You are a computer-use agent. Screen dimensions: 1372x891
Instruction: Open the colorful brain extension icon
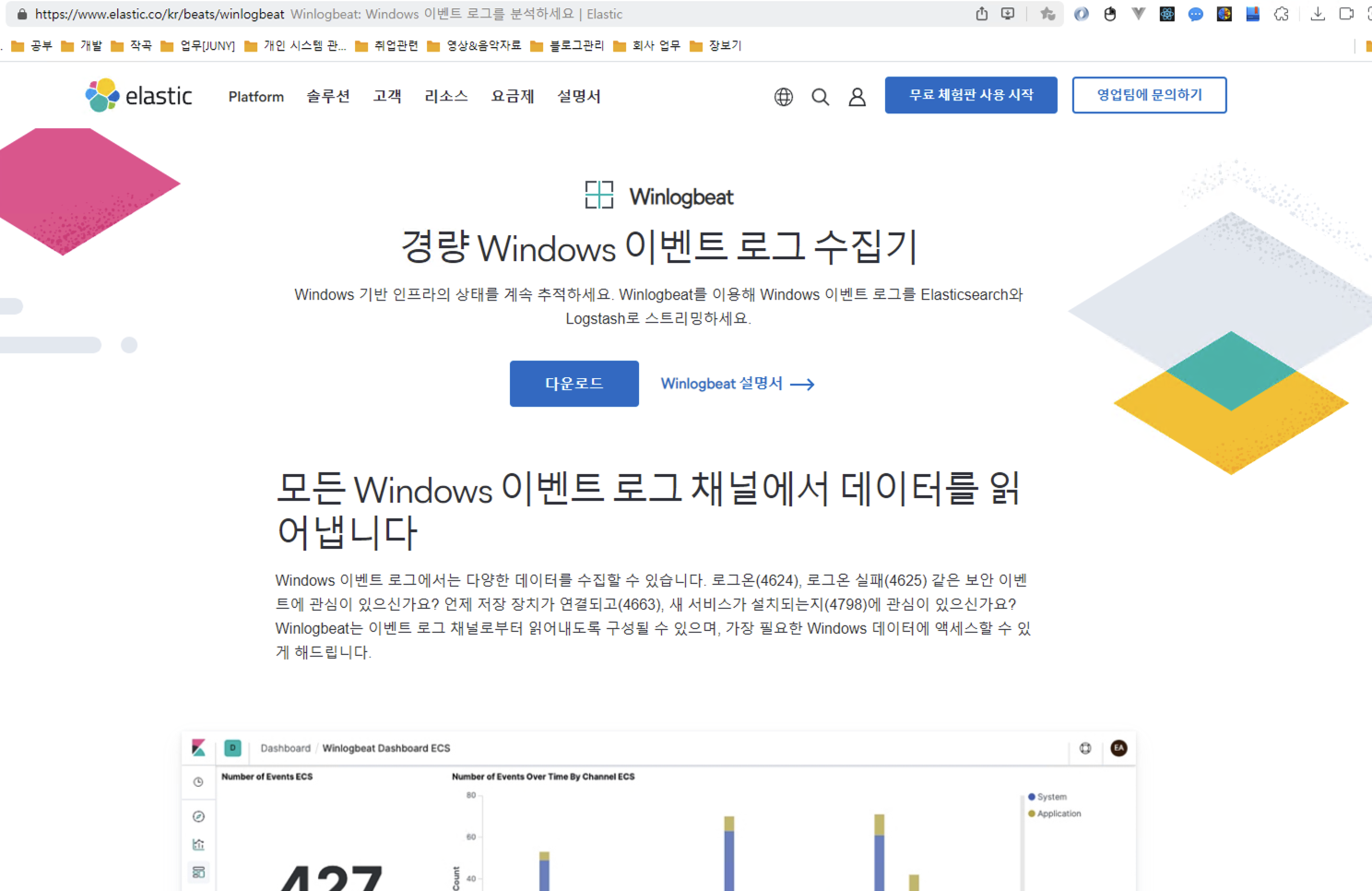pyautogui.click(x=1224, y=14)
